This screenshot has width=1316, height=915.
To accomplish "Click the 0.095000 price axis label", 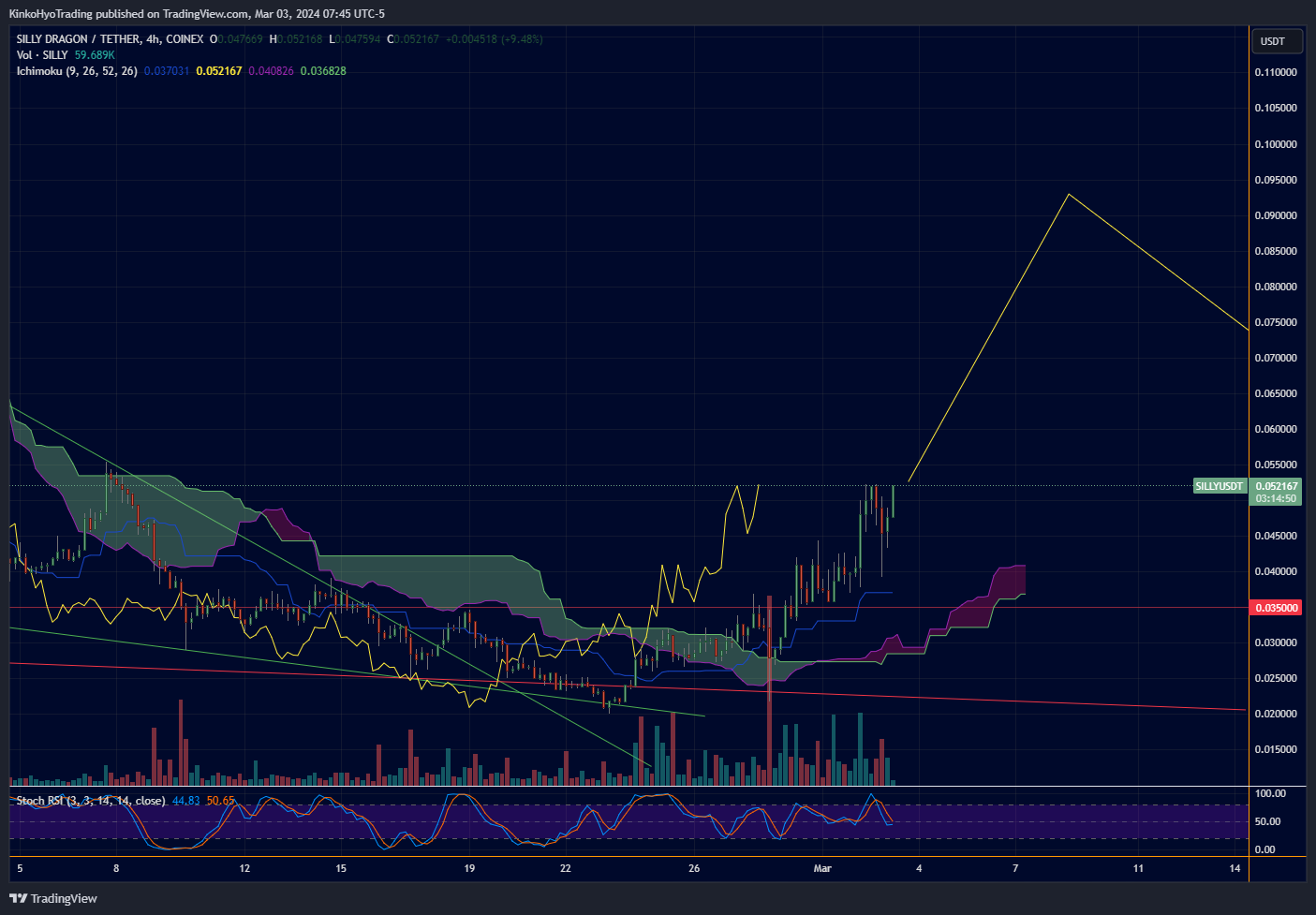I will (x=1276, y=180).
